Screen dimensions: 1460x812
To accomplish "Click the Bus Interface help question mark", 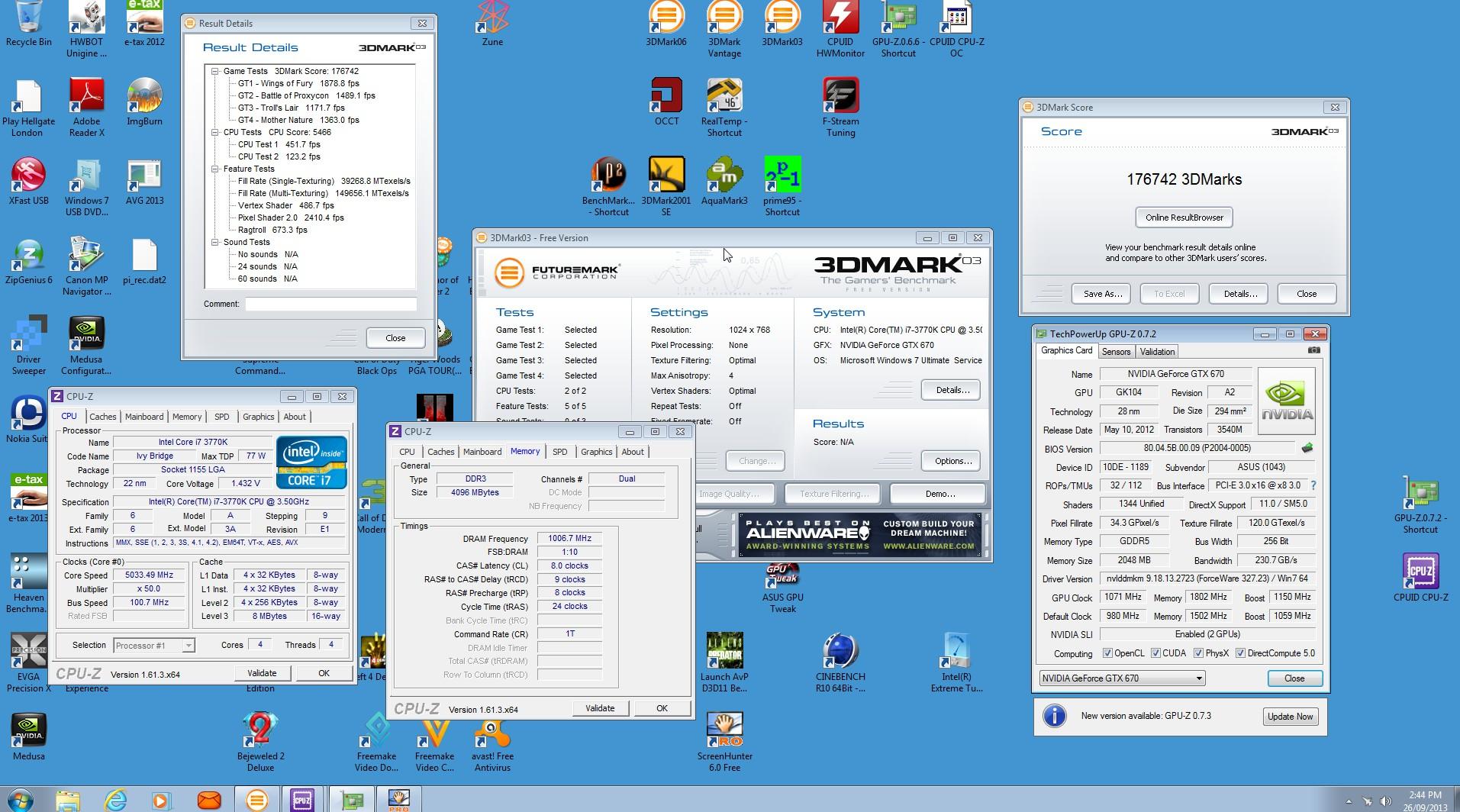I will [1313, 485].
